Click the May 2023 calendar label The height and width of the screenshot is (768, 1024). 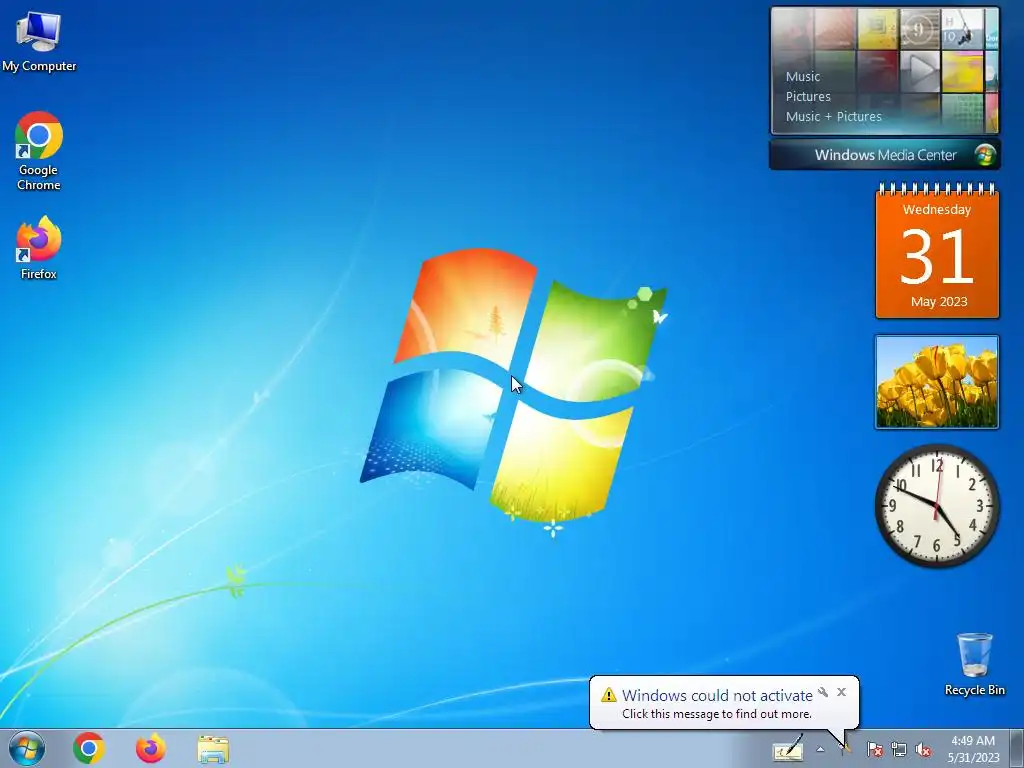click(939, 302)
